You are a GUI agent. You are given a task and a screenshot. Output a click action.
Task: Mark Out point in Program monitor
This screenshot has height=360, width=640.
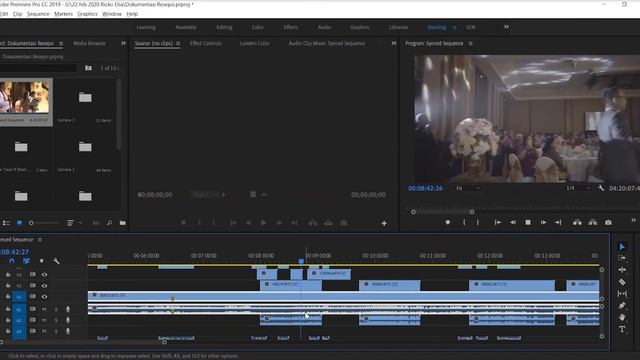[x=478, y=222]
